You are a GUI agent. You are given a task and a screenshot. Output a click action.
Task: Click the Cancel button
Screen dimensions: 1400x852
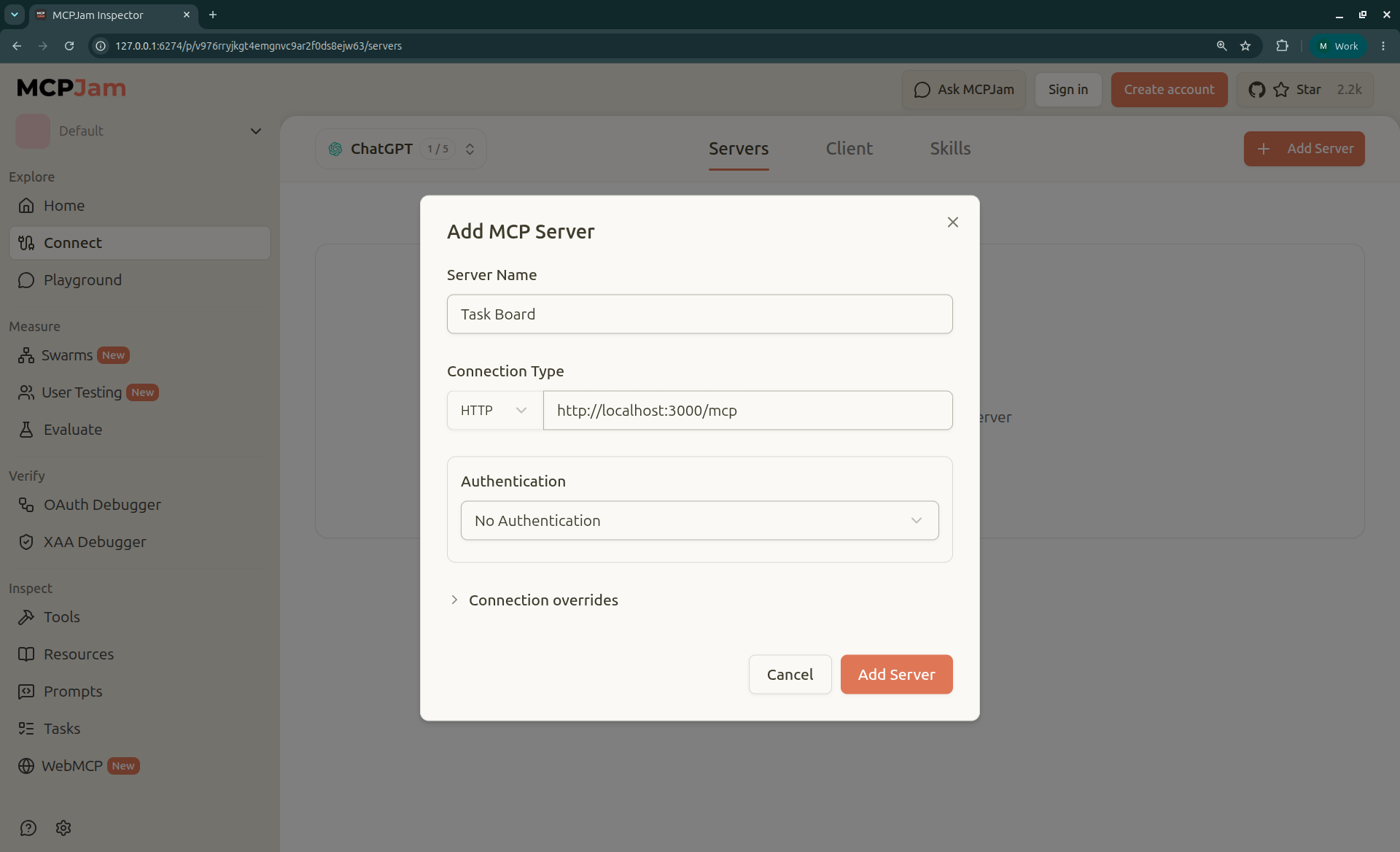click(790, 675)
